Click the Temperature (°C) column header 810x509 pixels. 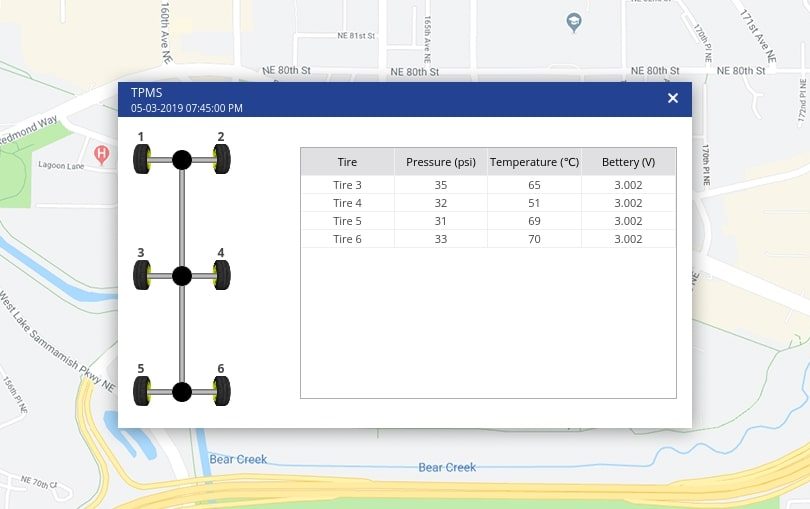534,162
